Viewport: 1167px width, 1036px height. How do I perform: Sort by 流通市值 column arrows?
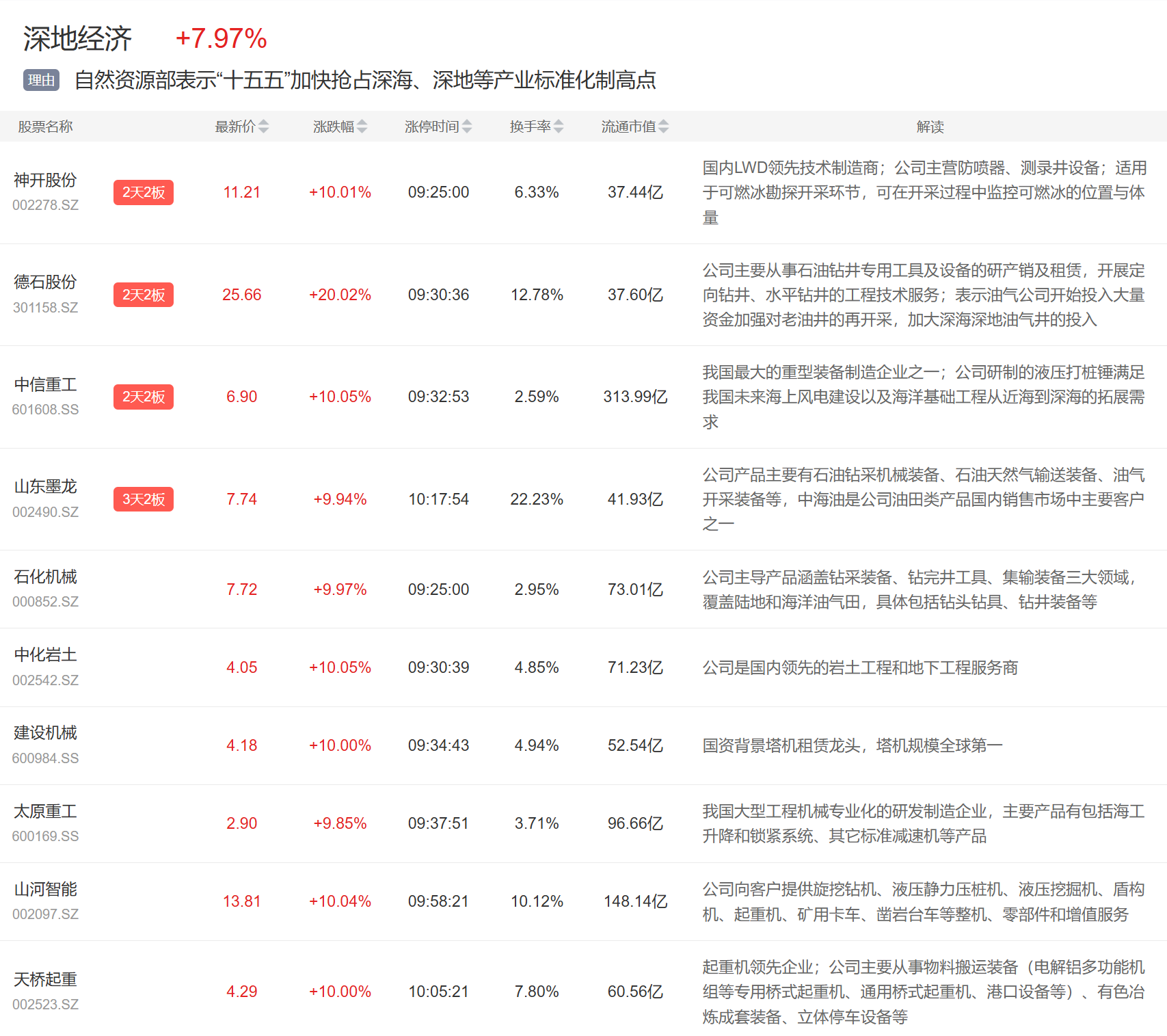pos(663,127)
